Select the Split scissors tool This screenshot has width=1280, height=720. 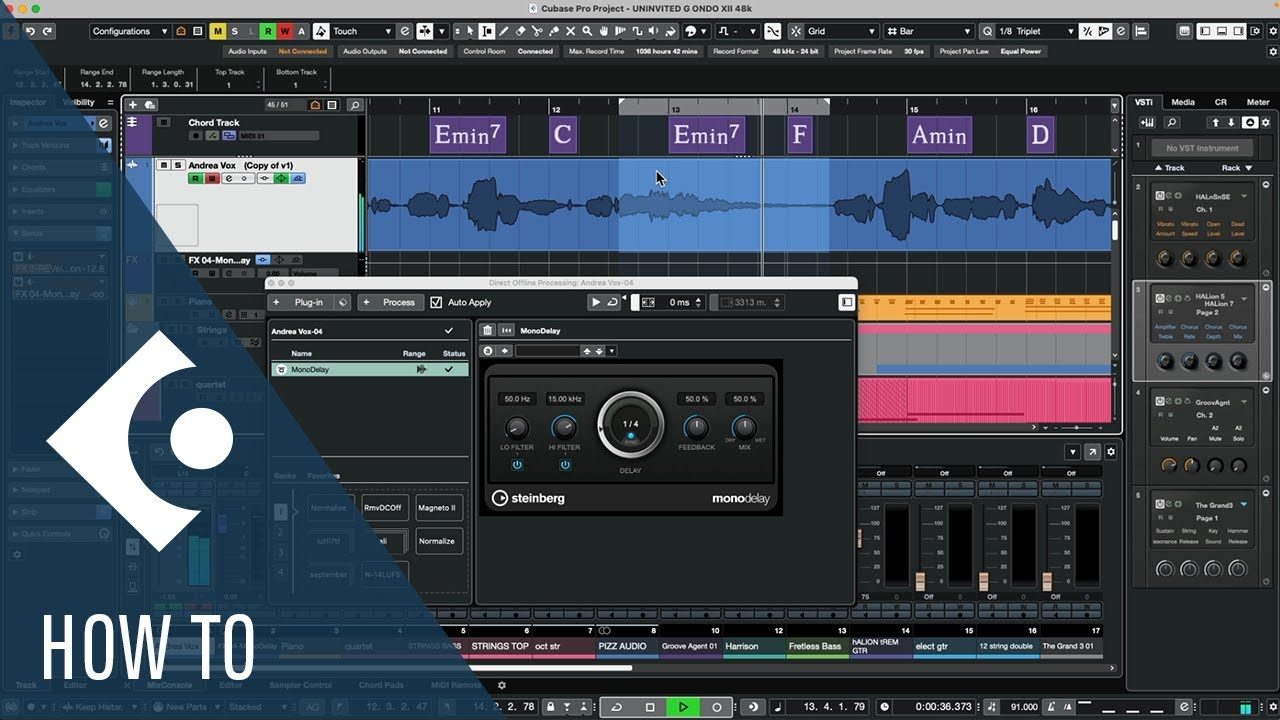coord(538,31)
